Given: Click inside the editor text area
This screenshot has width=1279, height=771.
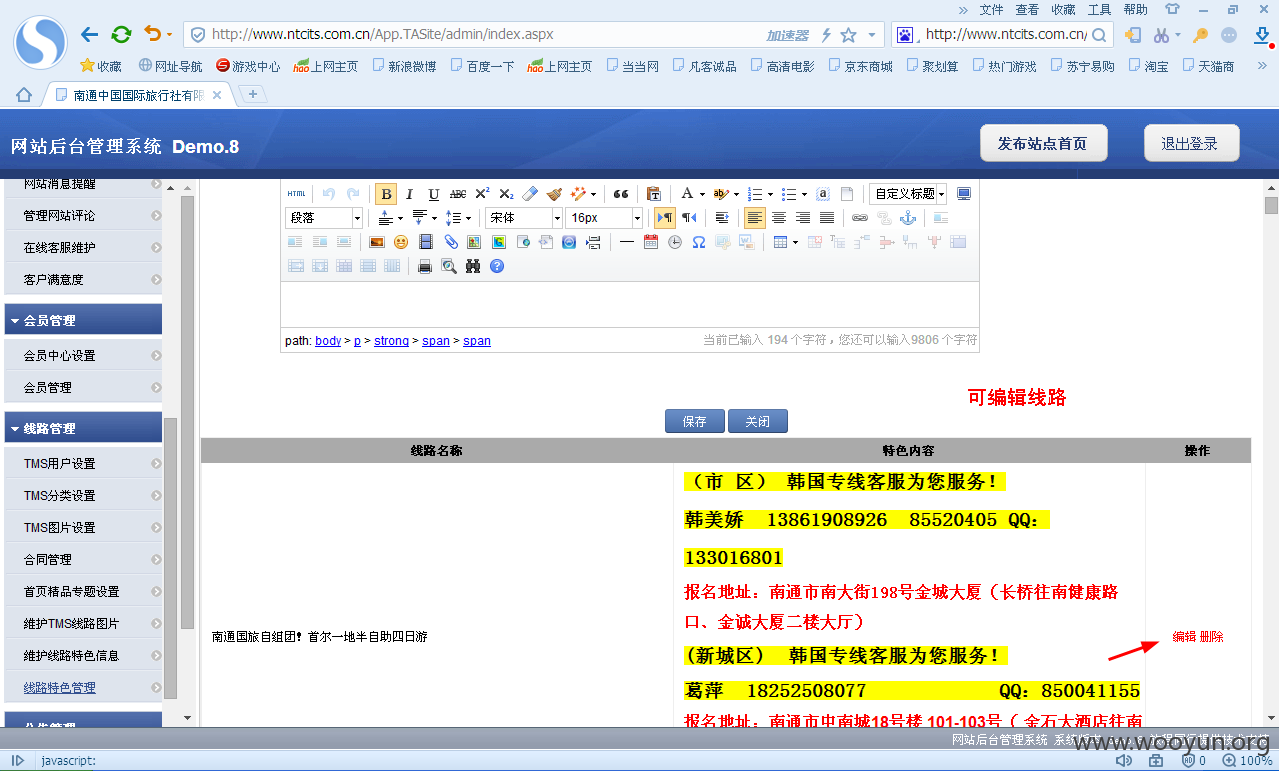Looking at the screenshot, I should pos(629,304).
